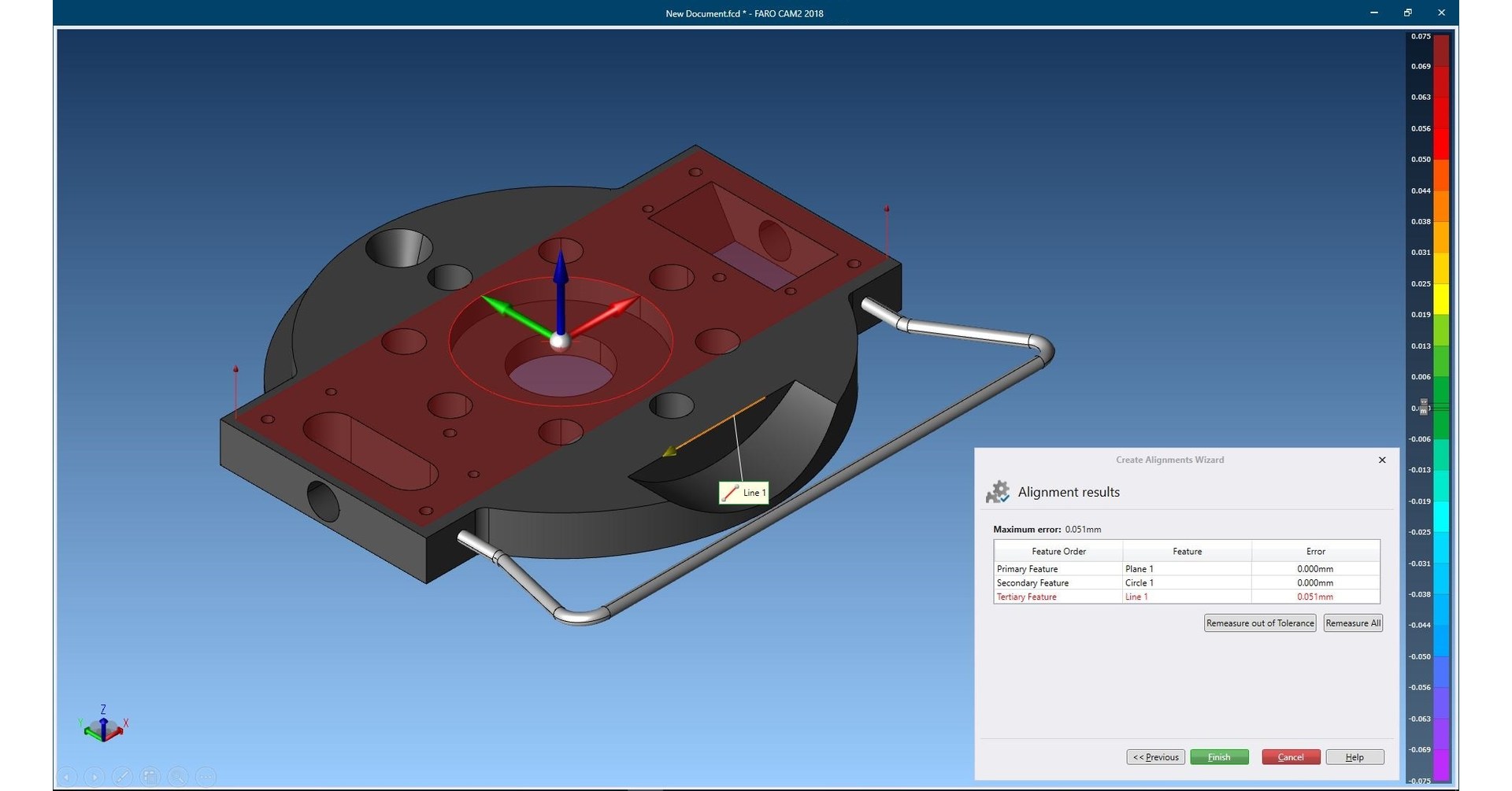Click the Error column header
The width and height of the screenshot is (1512, 791).
[1315, 551]
